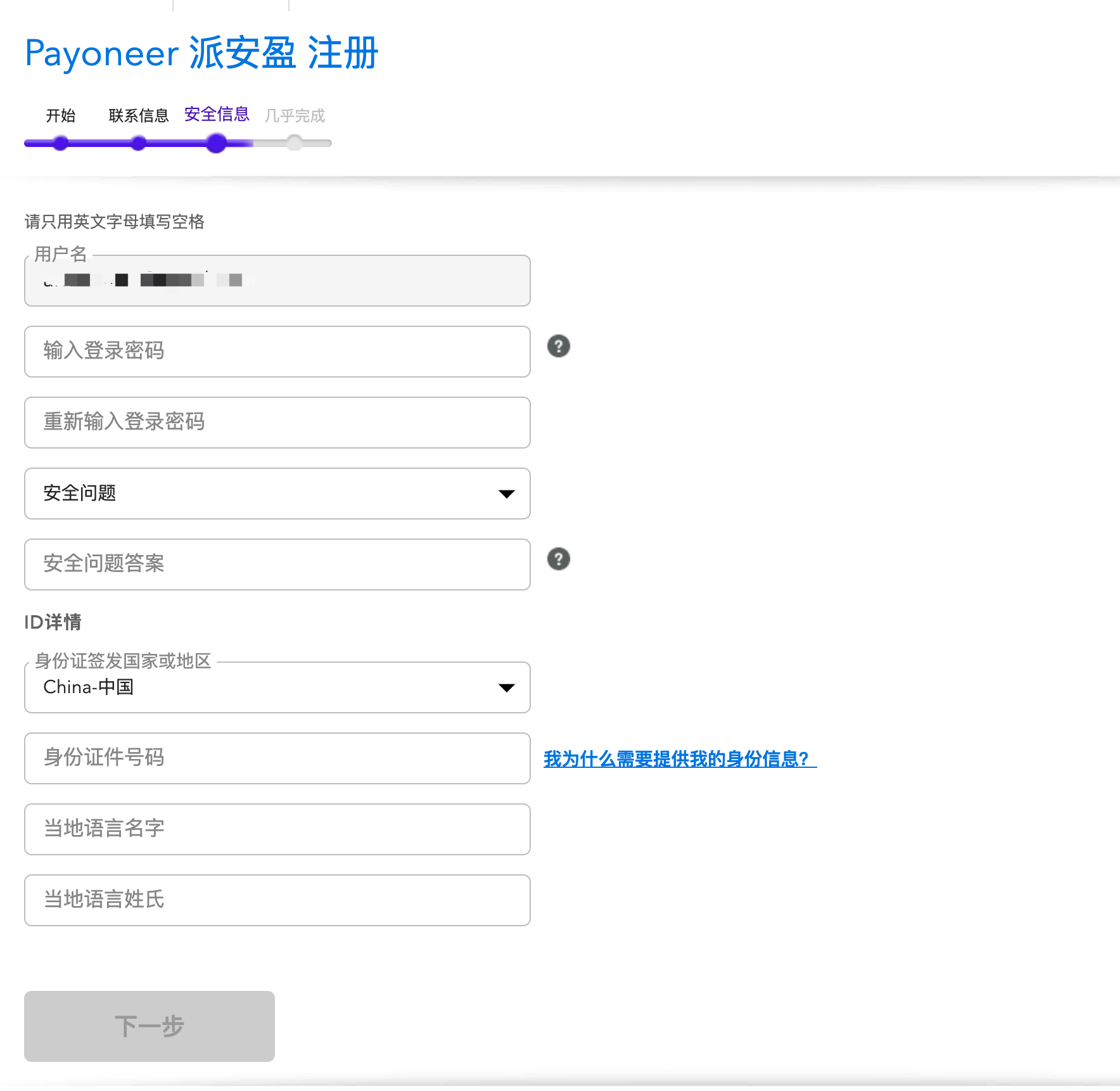Click the Payoneer 派安盈 注册 heading
This screenshot has height=1091, width=1120.
(201, 53)
